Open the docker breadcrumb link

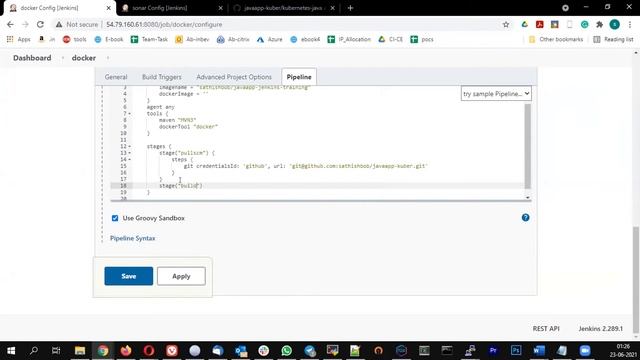(x=84, y=58)
